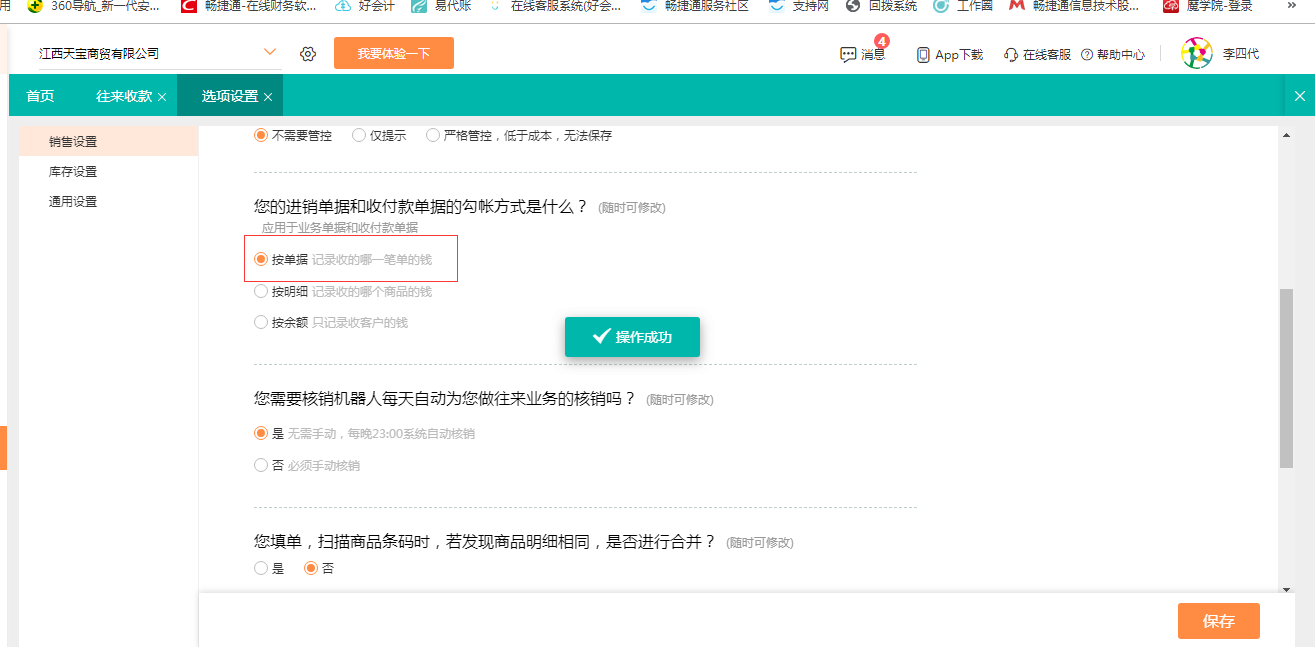Screen dimensions: 1315x647
Task: Choose 是 for automatic 核销 robot
Action: point(261,433)
